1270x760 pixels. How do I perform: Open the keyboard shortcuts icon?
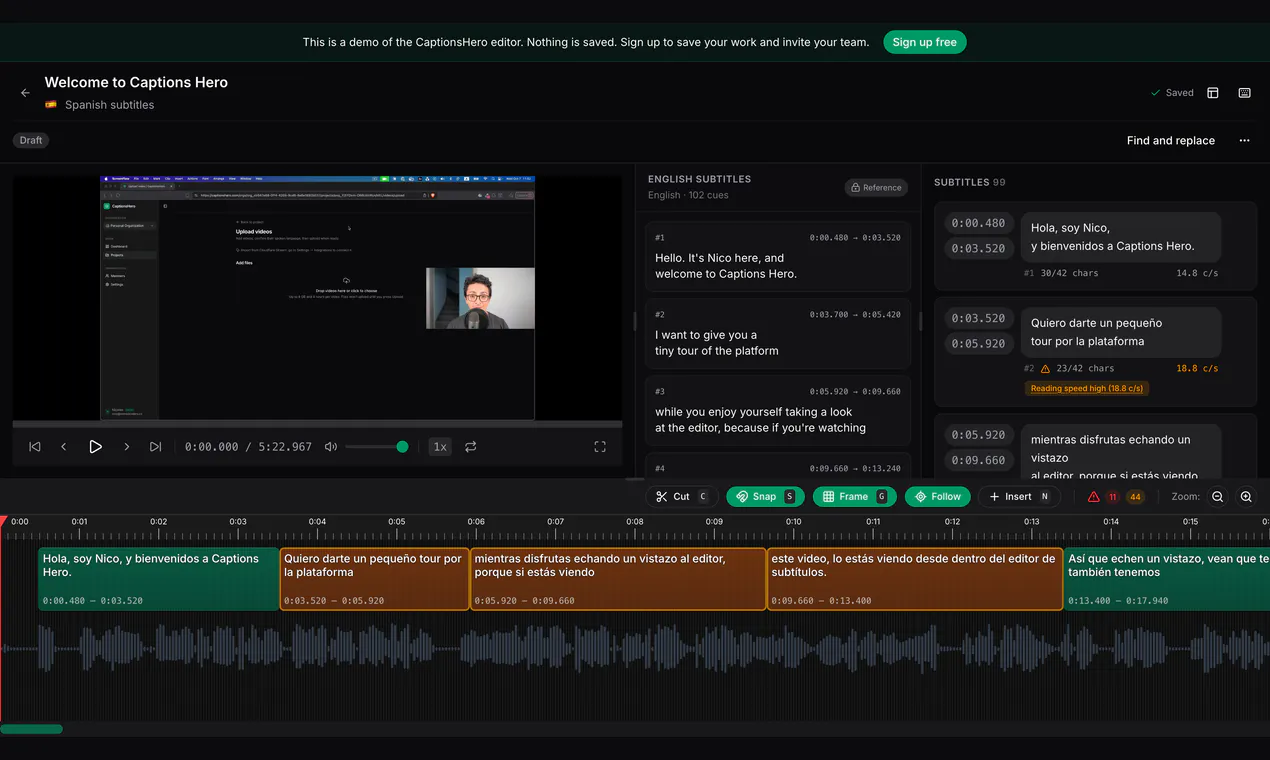[x=1244, y=93]
